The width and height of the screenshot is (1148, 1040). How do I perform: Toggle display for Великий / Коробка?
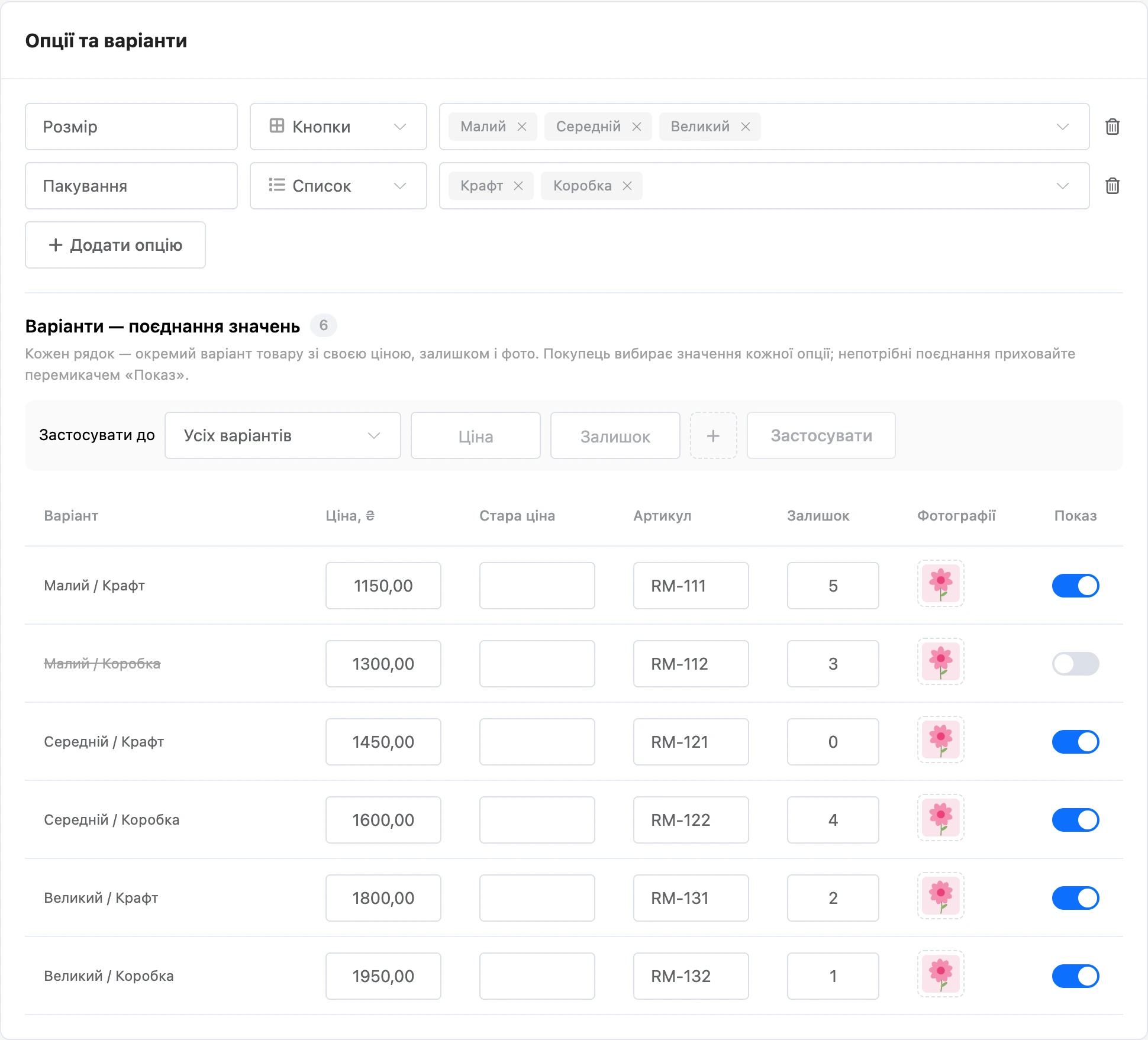pos(1076,976)
